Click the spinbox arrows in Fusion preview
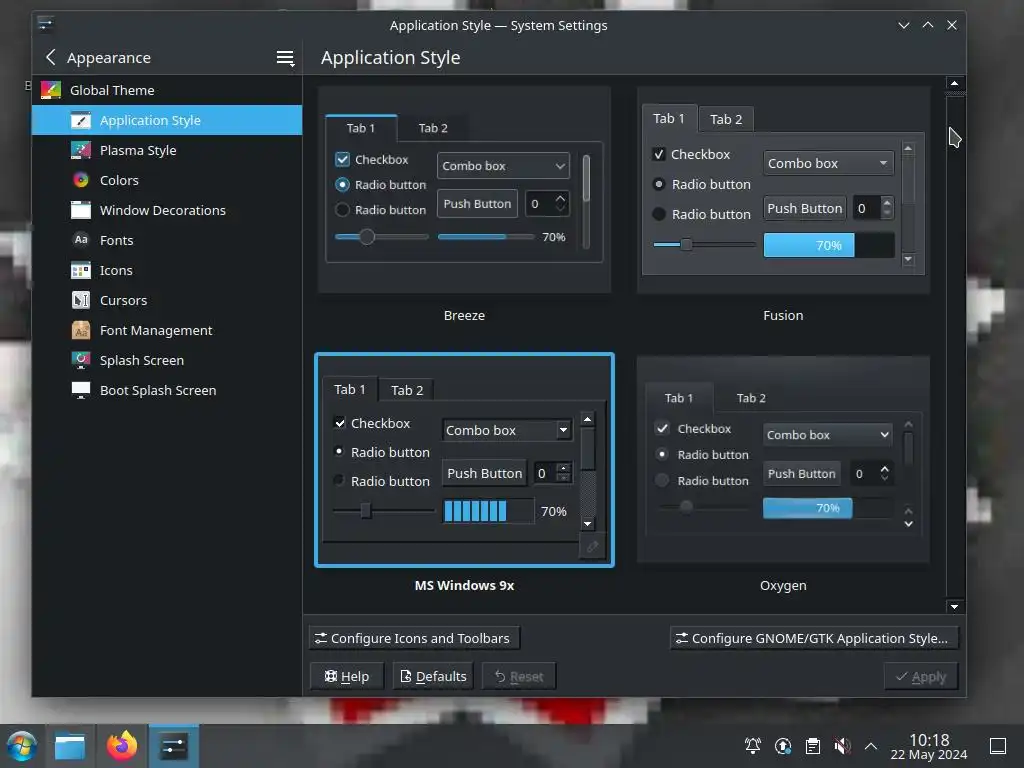 (886, 208)
